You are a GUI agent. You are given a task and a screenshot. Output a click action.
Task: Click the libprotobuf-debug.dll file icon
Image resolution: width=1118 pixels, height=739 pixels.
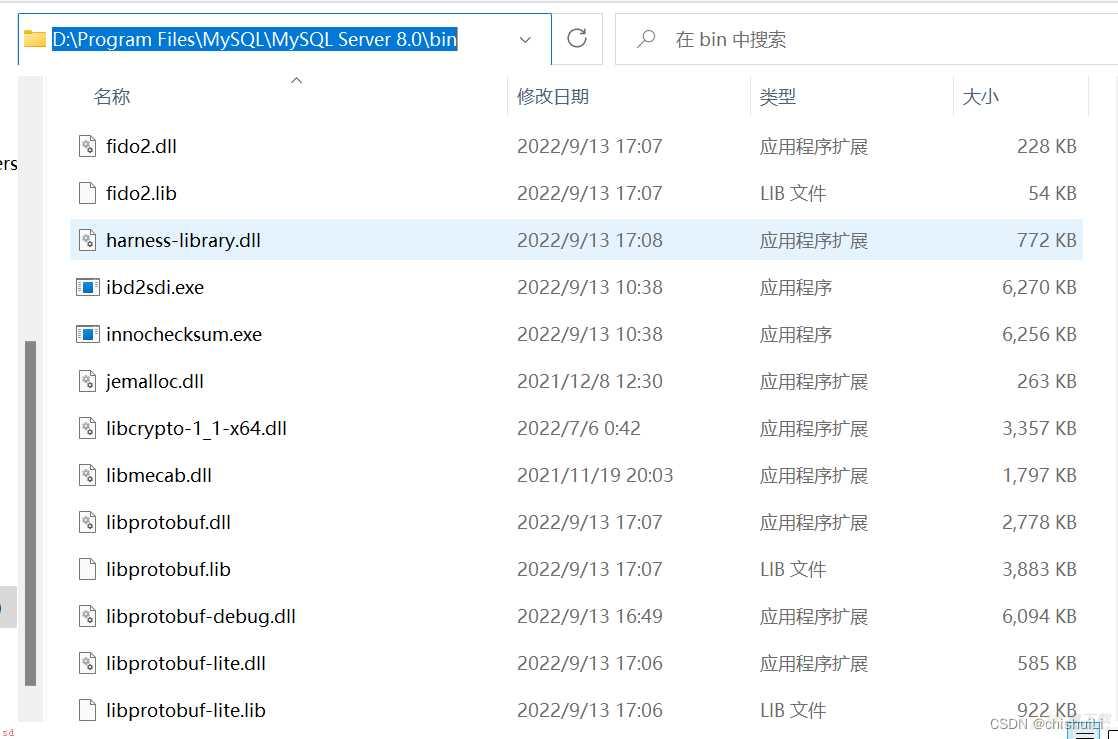(x=87, y=617)
